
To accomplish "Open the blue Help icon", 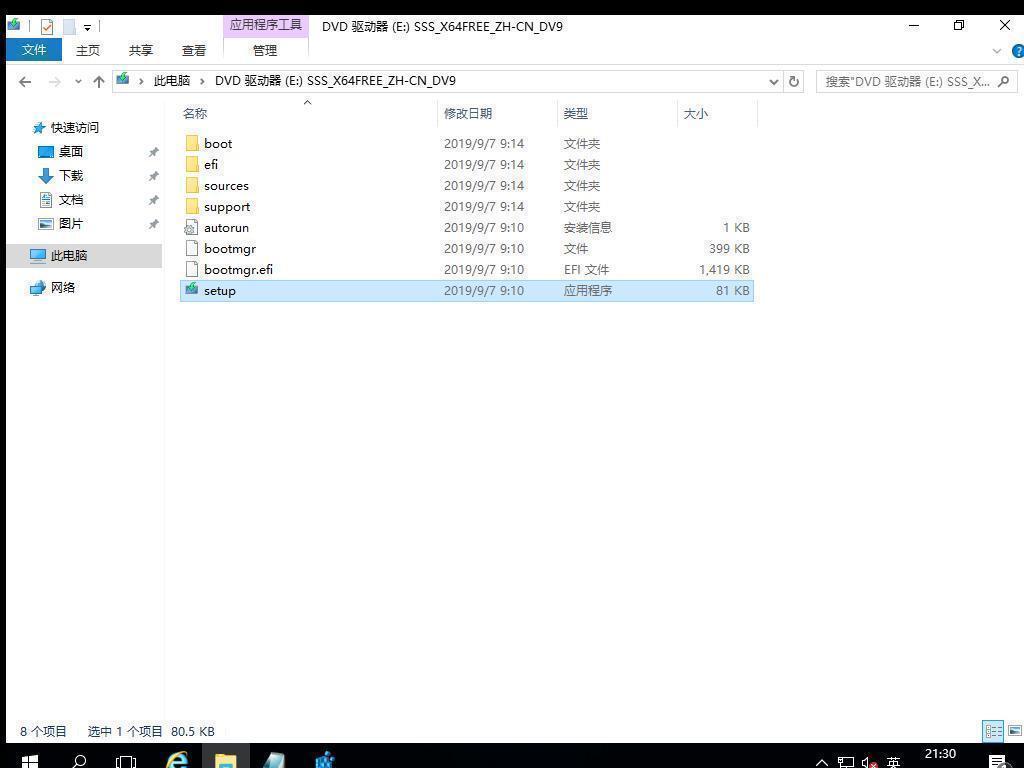I will tap(1017, 51).
